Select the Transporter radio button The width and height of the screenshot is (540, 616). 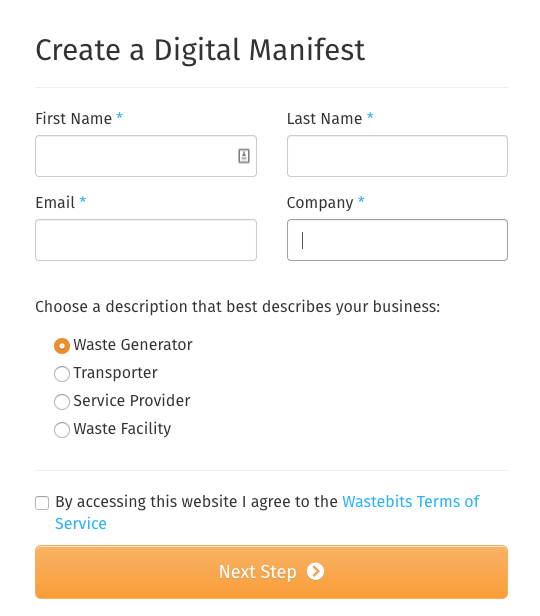pyautogui.click(x=62, y=374)
